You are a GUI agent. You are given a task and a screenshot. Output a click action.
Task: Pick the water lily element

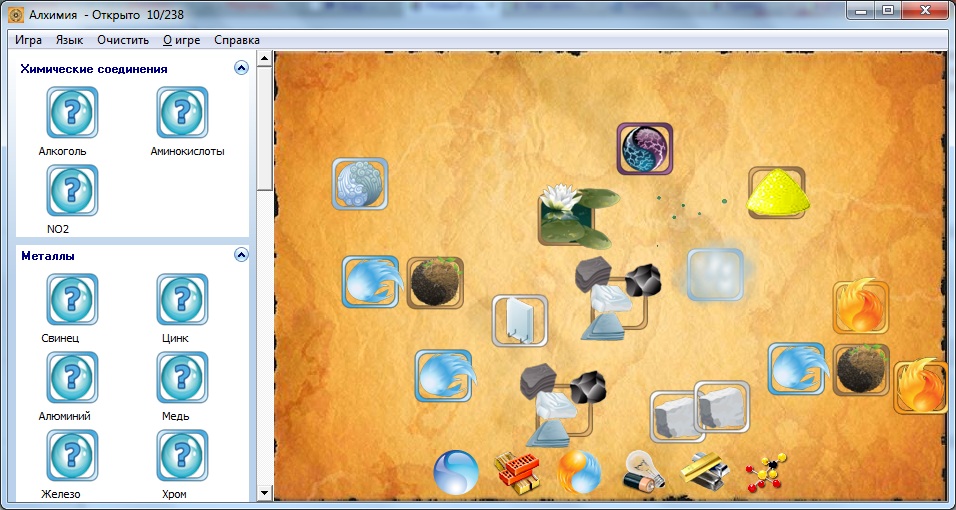[578, 217]
